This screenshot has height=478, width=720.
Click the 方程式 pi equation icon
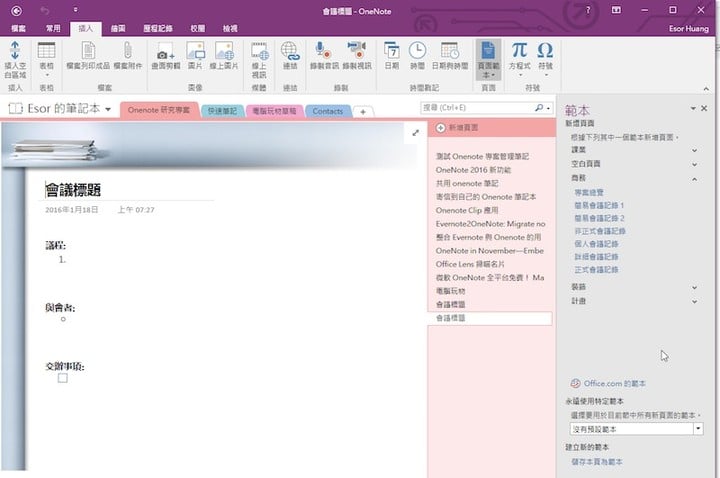tap(519, 52)
